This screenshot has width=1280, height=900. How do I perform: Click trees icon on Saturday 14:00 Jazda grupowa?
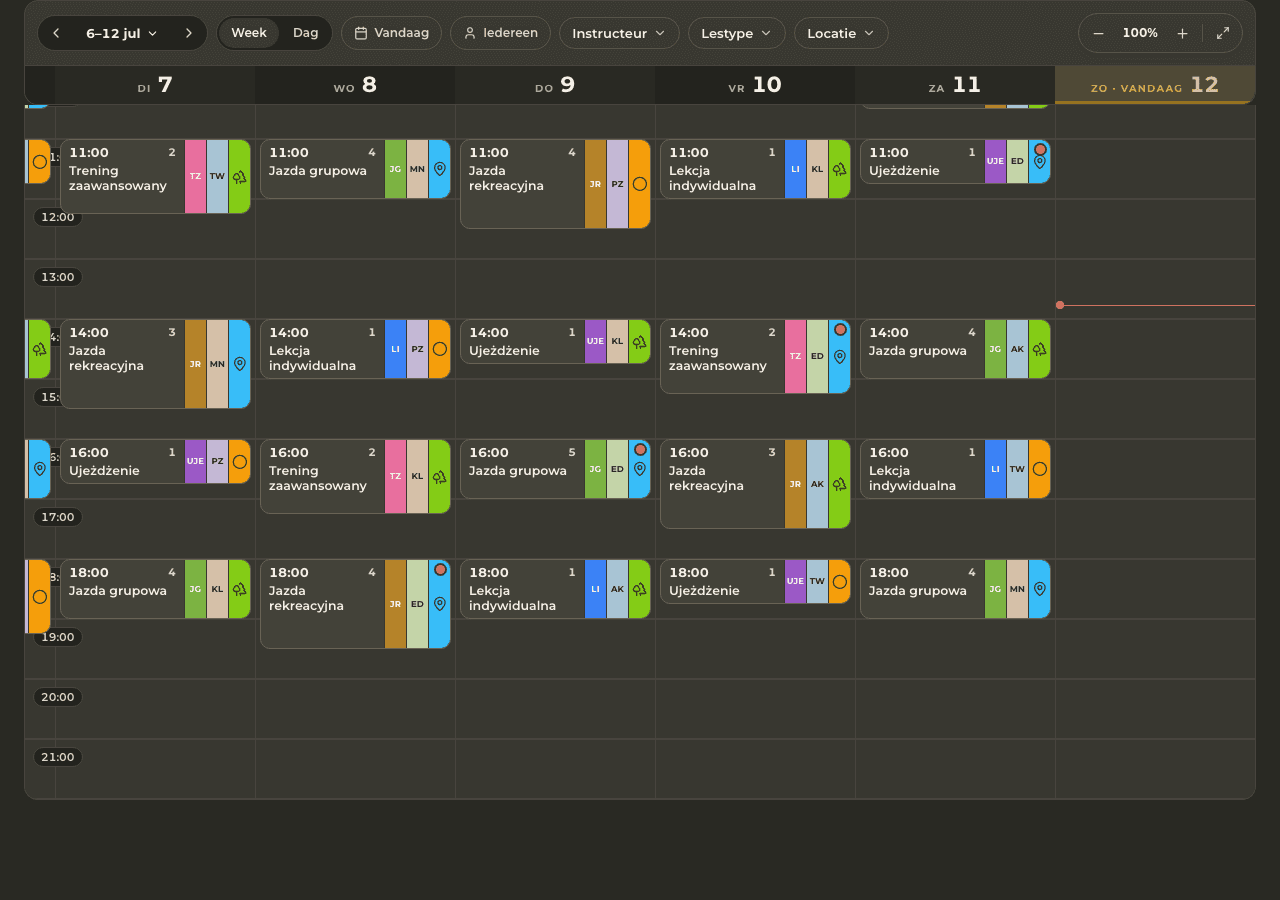(x=1040, y=349)
